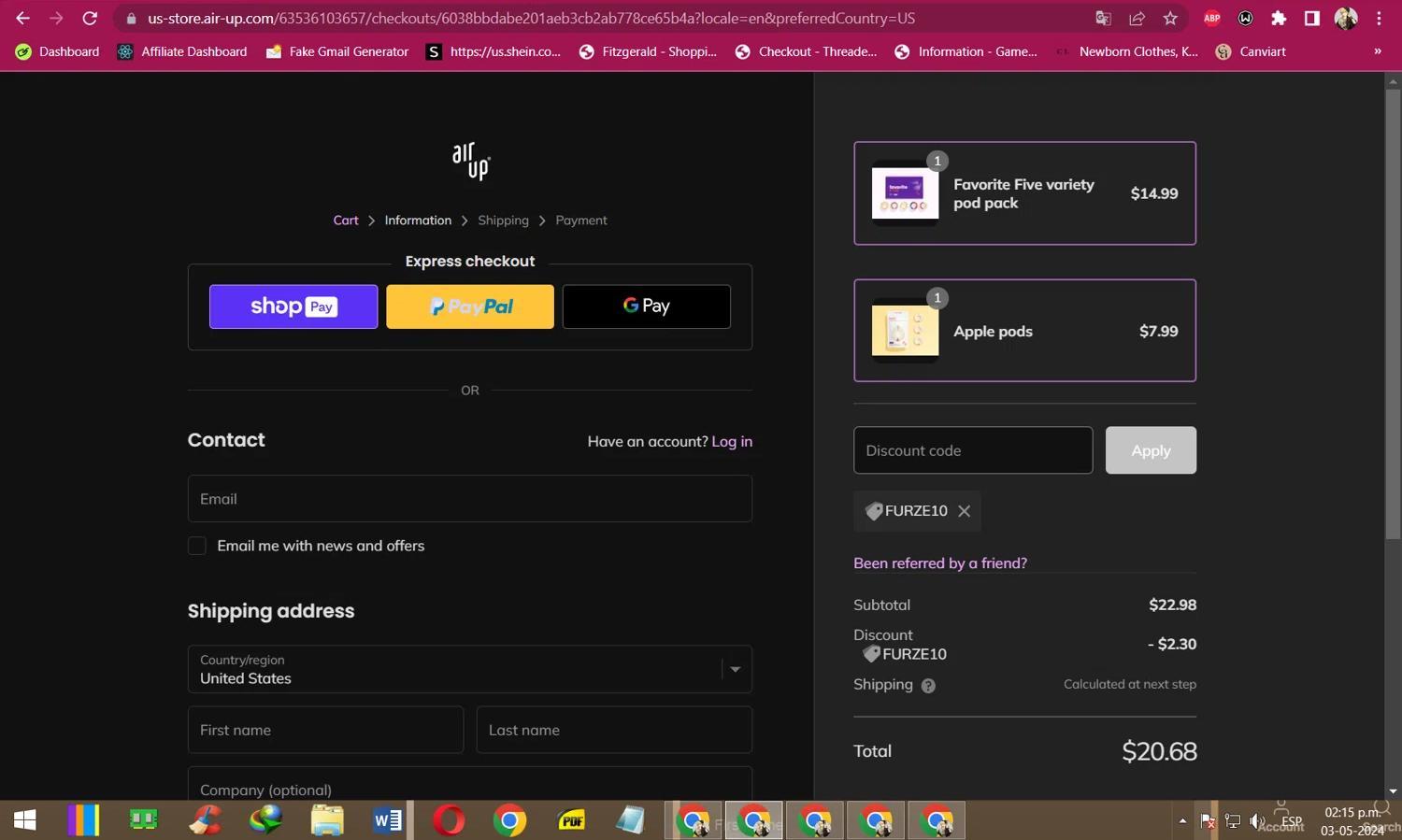The image size is (1402, 840).
Task: Open Opera browser from the taskbar
Action: click(x=449, y=820)
